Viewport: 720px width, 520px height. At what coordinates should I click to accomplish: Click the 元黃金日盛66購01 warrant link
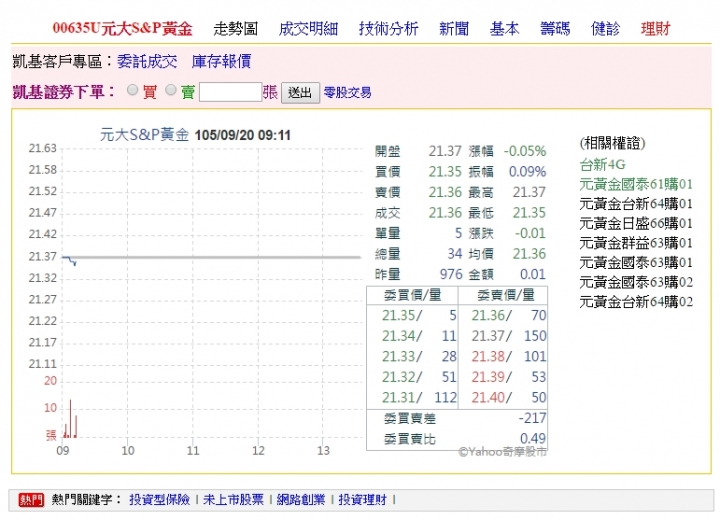(x=636, y=223)
